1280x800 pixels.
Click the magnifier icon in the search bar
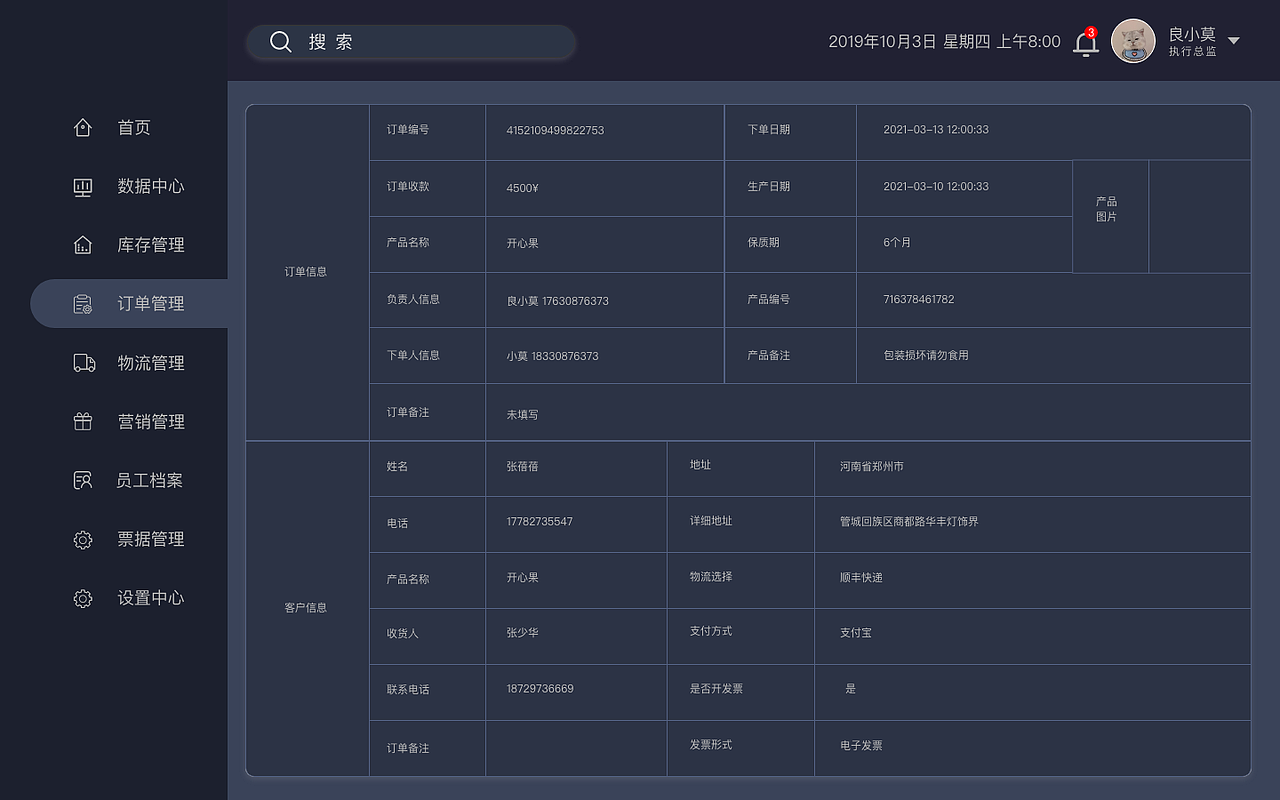(x=281, y=41)
